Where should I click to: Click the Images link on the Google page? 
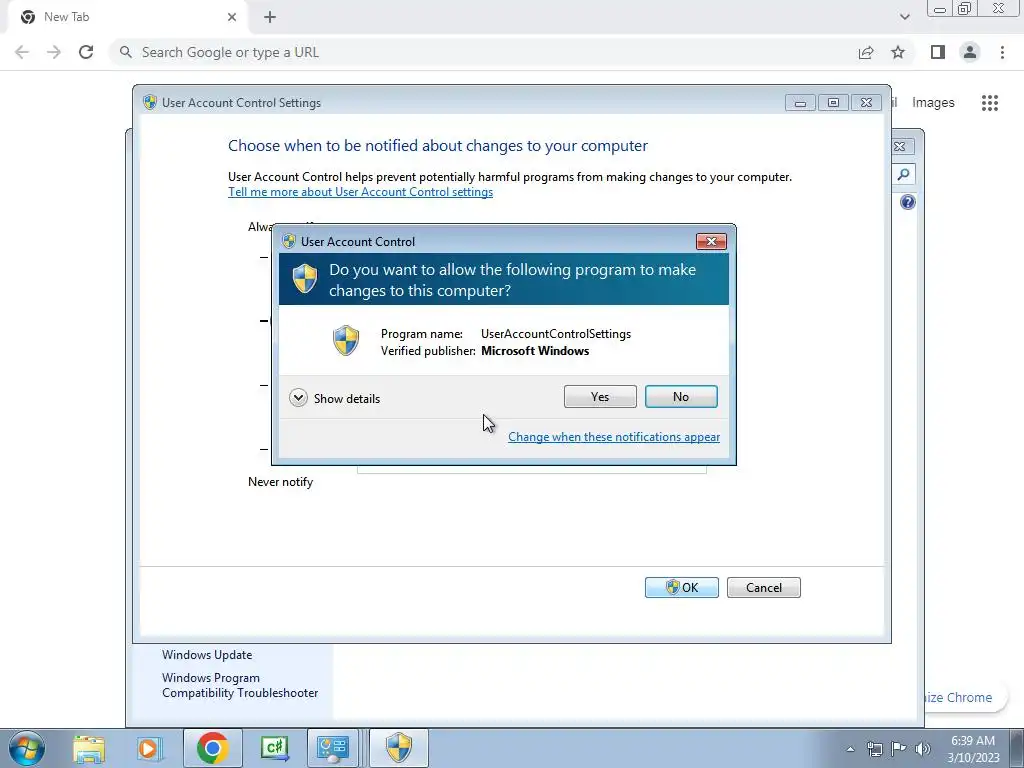[933, 103]
